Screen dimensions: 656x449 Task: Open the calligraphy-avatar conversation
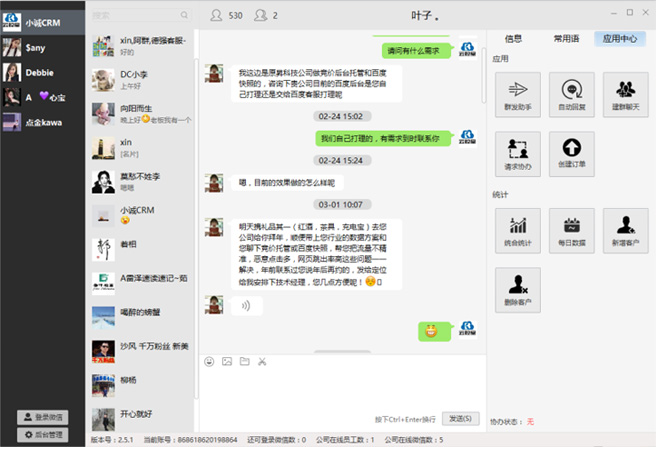(x=140, y=249)
